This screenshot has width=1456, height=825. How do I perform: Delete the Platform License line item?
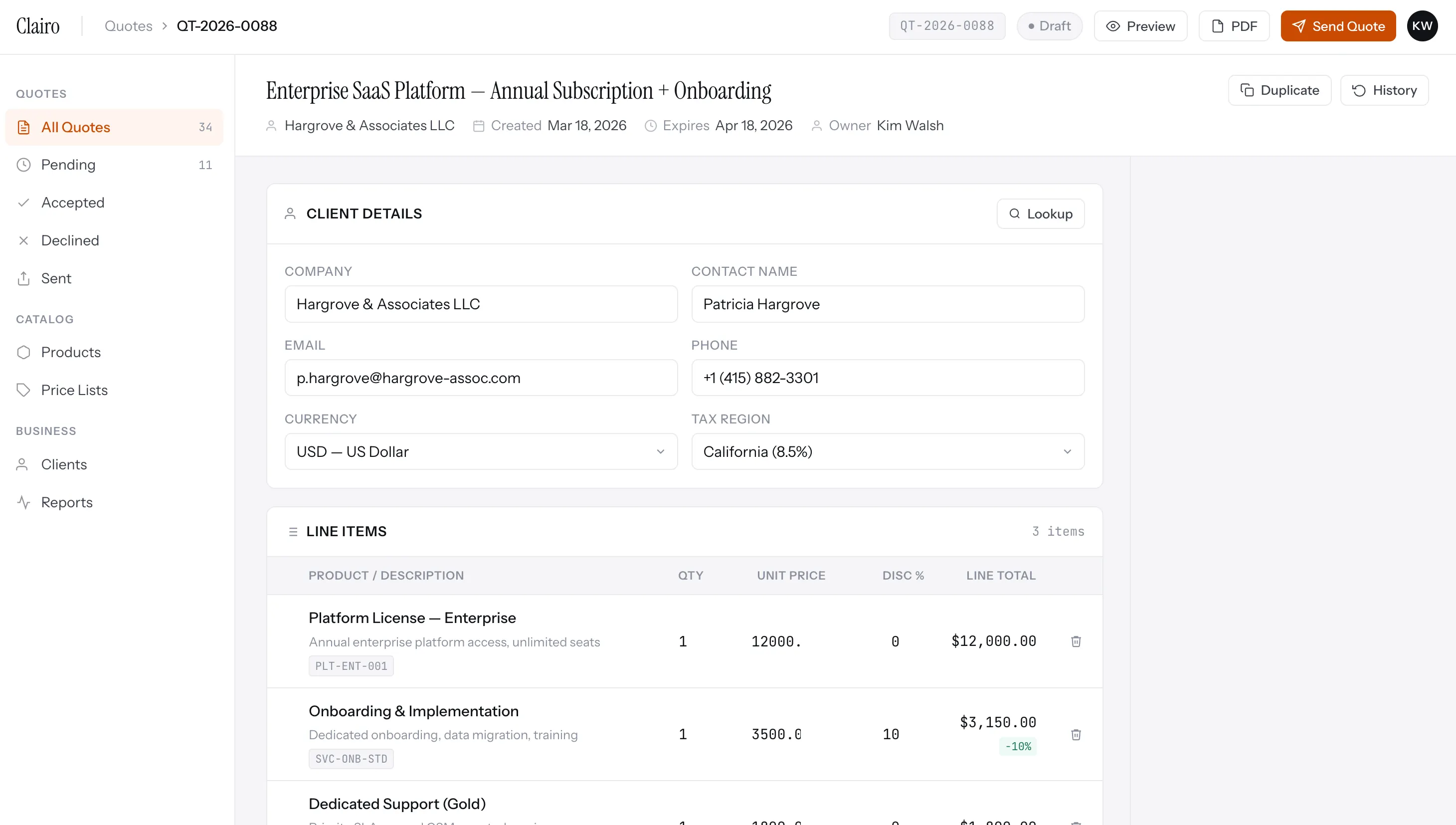(1076, 641)
